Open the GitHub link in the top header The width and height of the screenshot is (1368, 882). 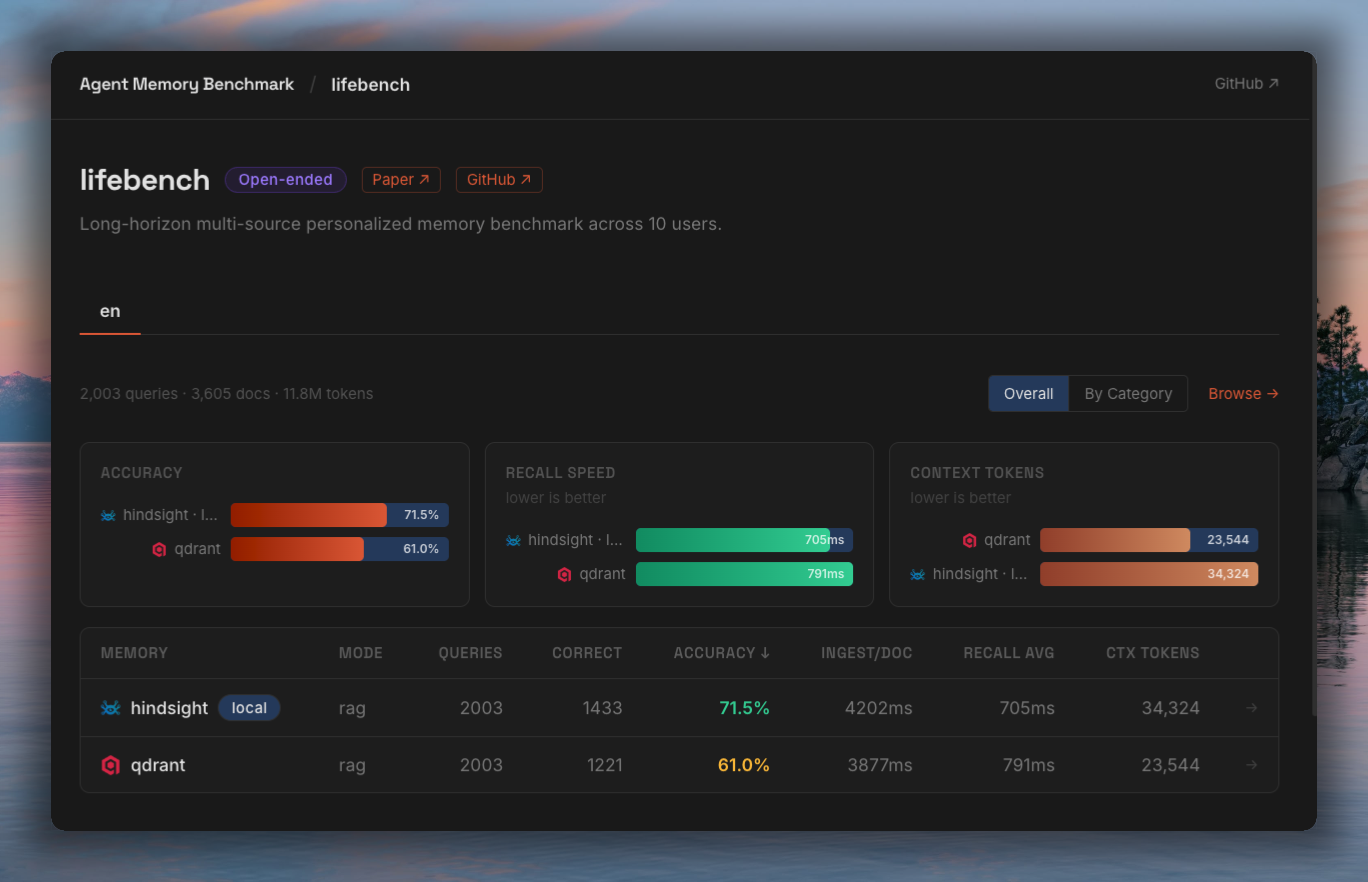tap(1246, 84)
